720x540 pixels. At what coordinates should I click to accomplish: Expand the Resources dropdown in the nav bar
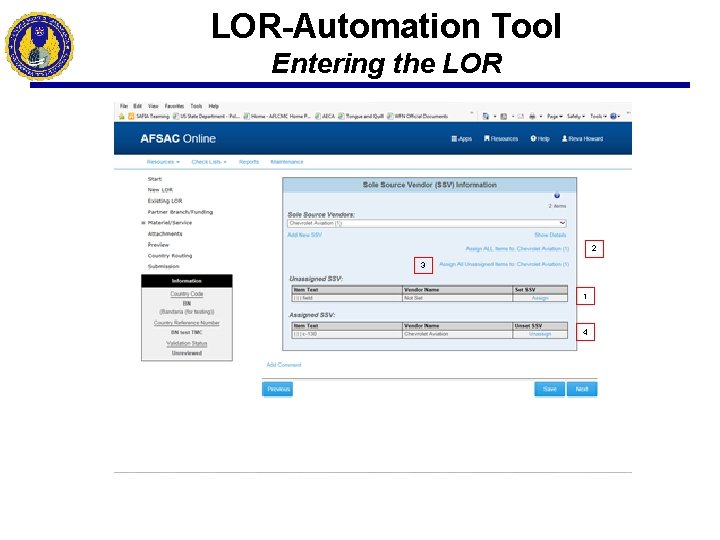click(163, 162)
